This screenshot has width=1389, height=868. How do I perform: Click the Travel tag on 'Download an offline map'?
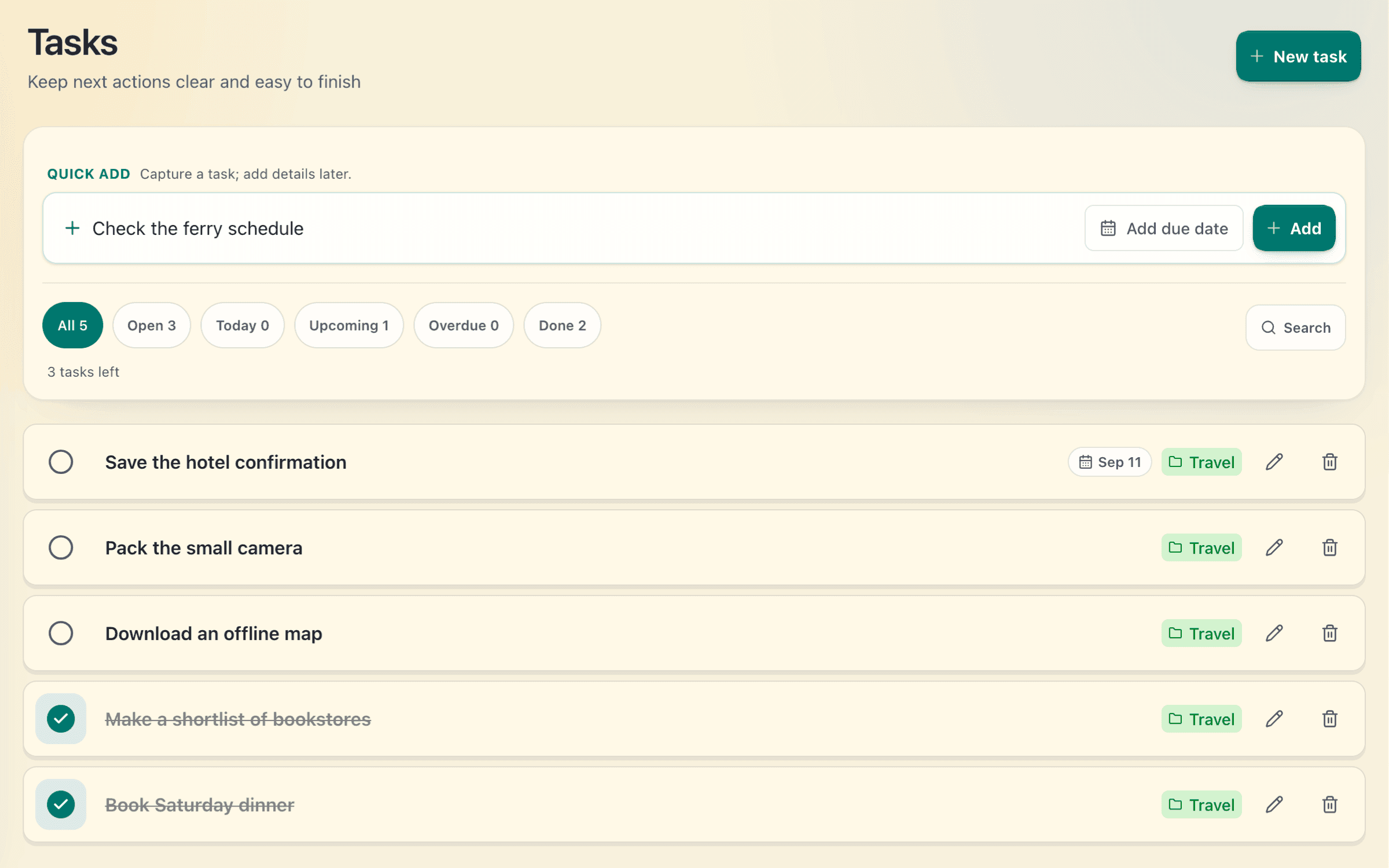(1201, 633)
